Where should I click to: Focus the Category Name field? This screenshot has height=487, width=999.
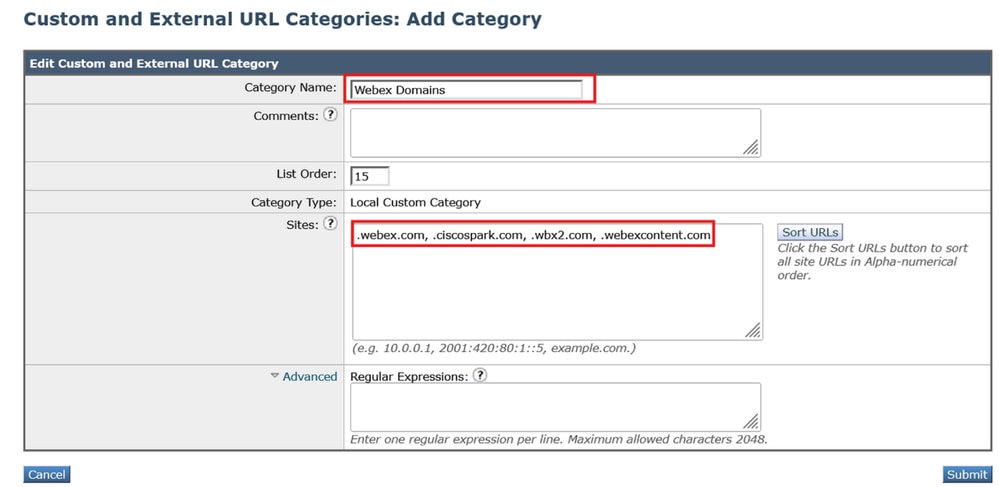(466, 89)
